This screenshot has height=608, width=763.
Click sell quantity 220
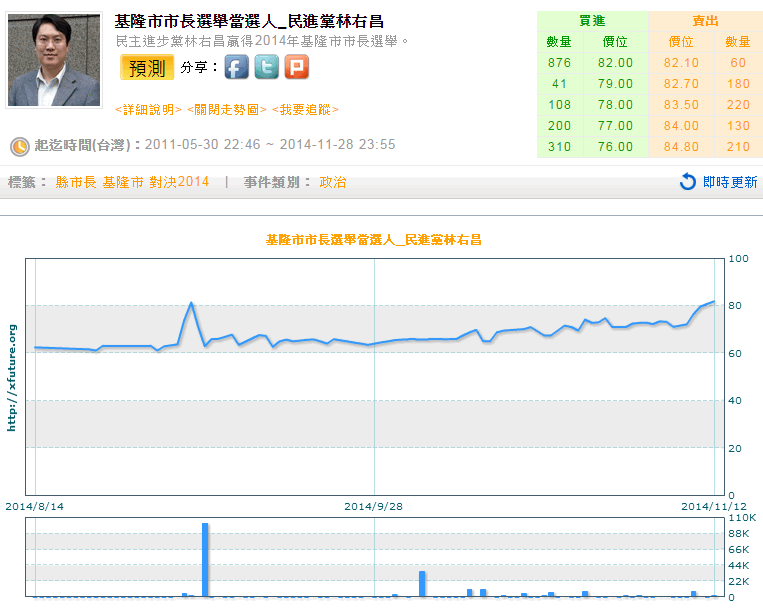pyautogui.click(x=738, y=105)
